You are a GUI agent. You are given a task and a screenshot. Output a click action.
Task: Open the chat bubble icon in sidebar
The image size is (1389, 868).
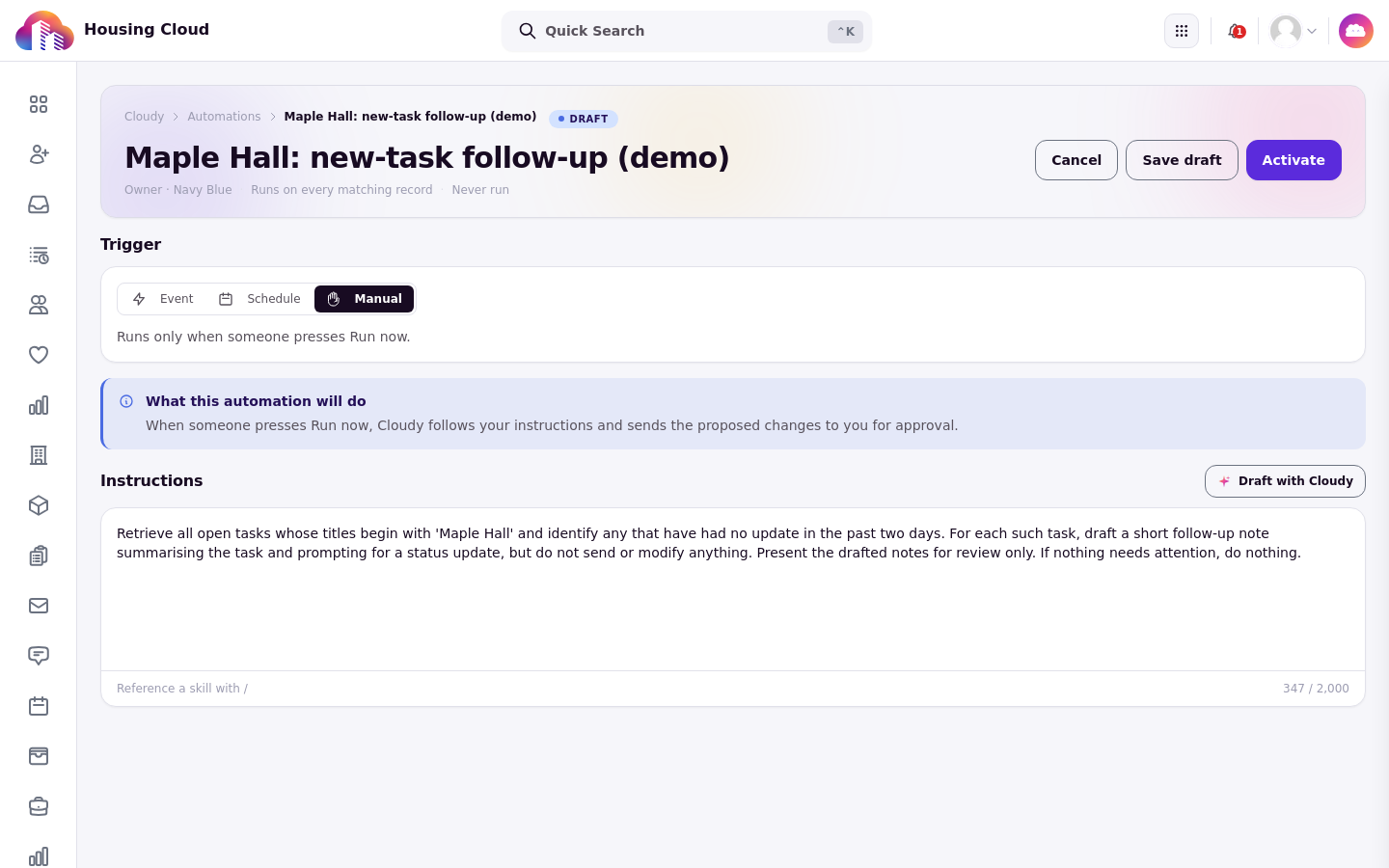[39, 656]
